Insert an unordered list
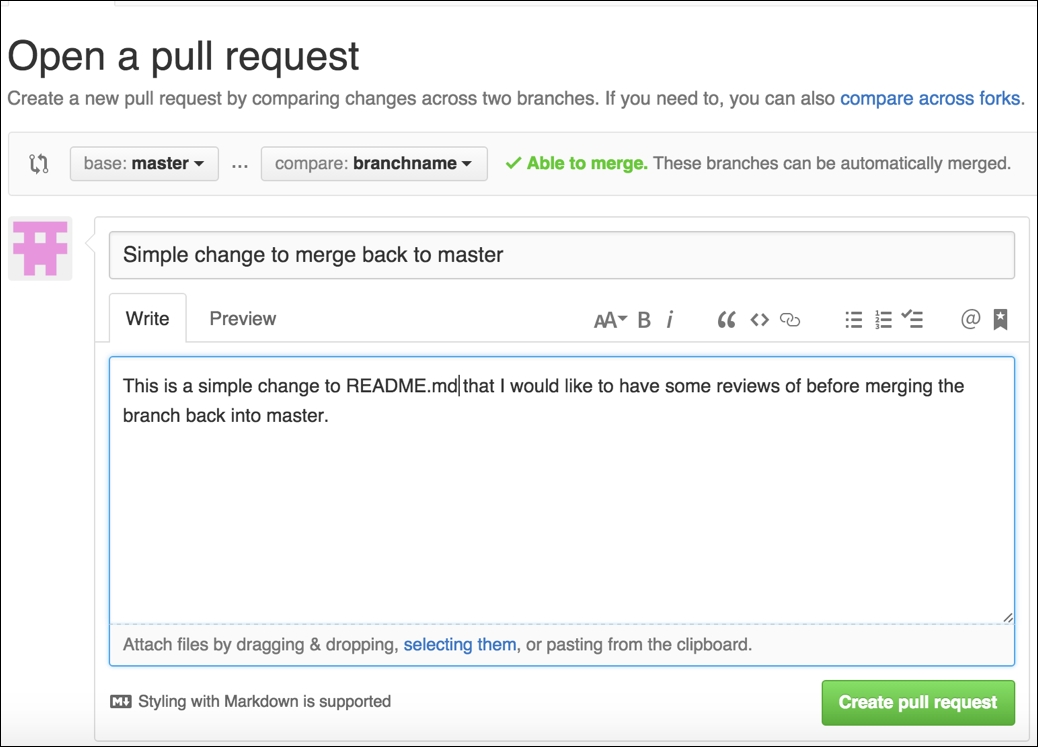This screenshot has height=747, width=1038. [x=853, y=320]
